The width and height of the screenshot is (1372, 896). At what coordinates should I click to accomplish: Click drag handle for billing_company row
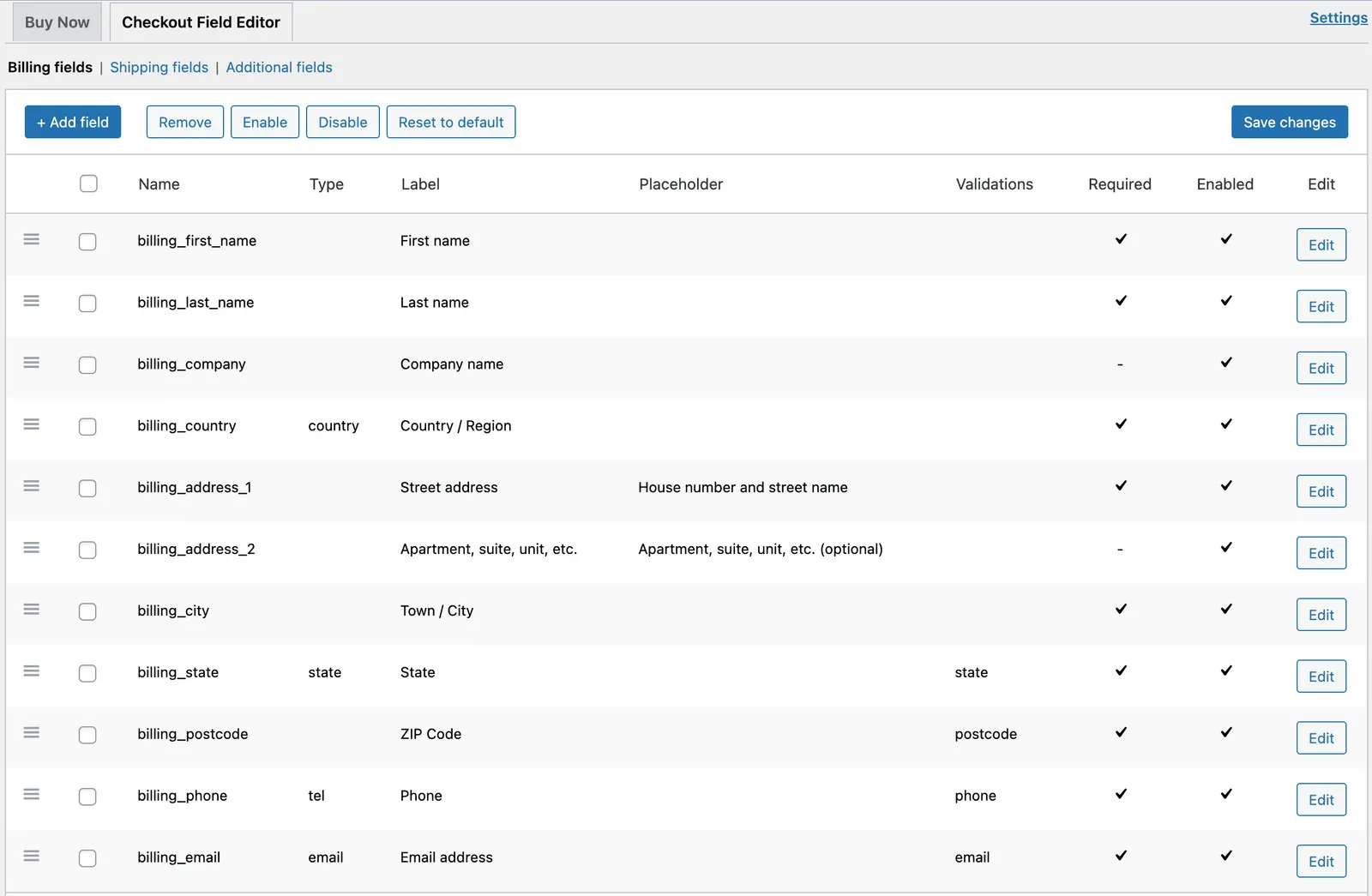[32, 363]
